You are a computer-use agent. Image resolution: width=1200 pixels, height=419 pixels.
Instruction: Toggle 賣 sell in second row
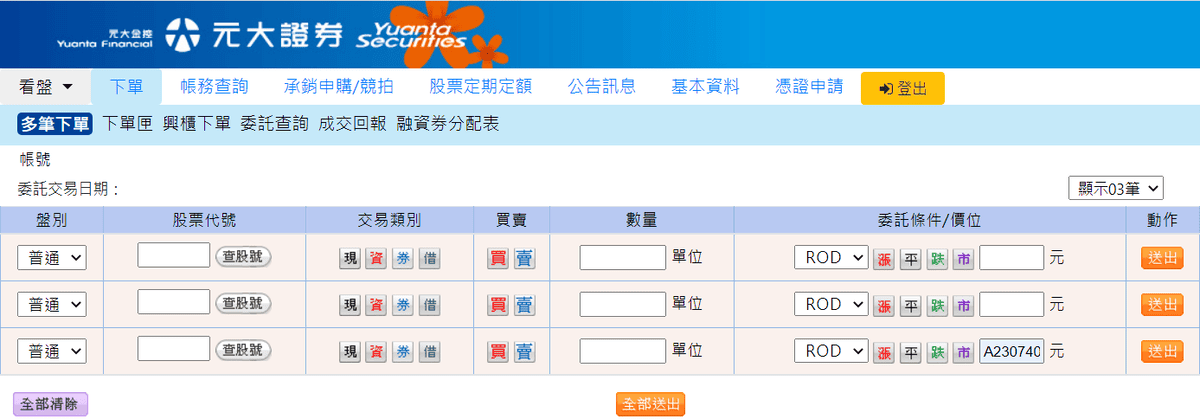(x=525, y=305)
